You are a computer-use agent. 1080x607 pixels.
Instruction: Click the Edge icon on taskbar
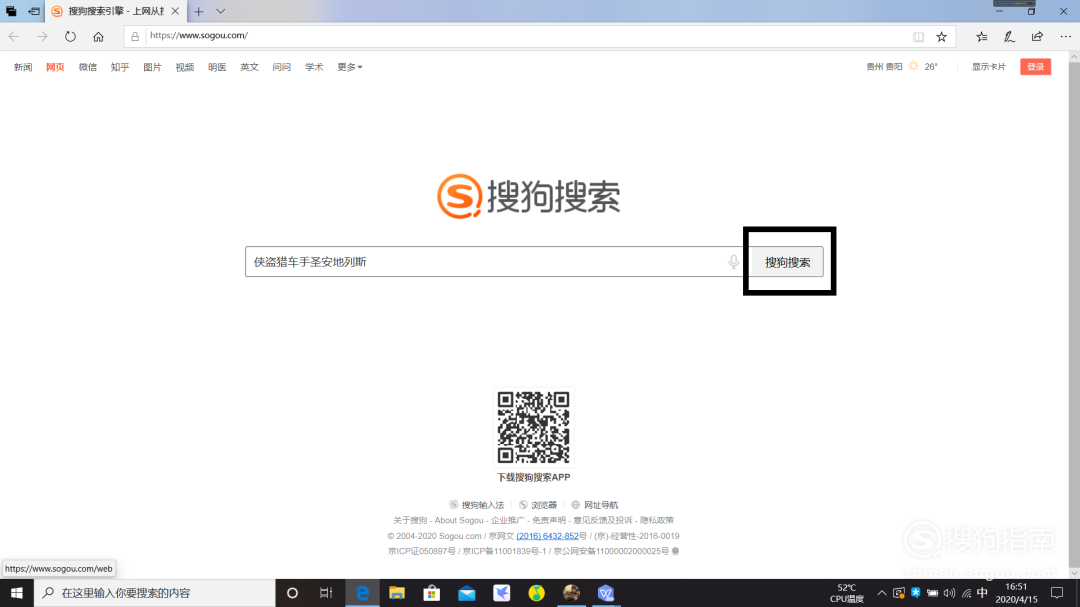click(362, 593)
